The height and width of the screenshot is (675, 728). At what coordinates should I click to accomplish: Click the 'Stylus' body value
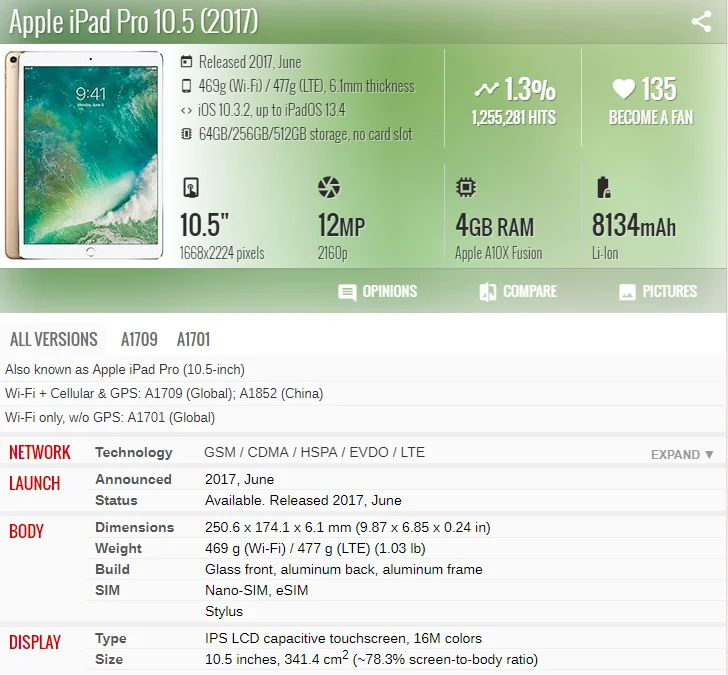click(x=224, y=611)
